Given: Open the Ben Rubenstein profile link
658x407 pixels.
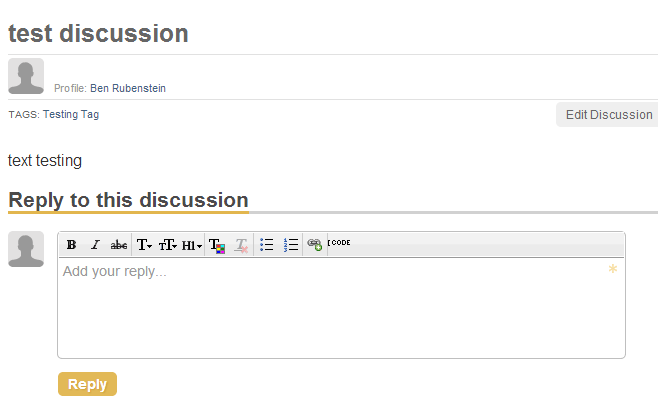Looking at the screenshot, I should pos(128,88).
